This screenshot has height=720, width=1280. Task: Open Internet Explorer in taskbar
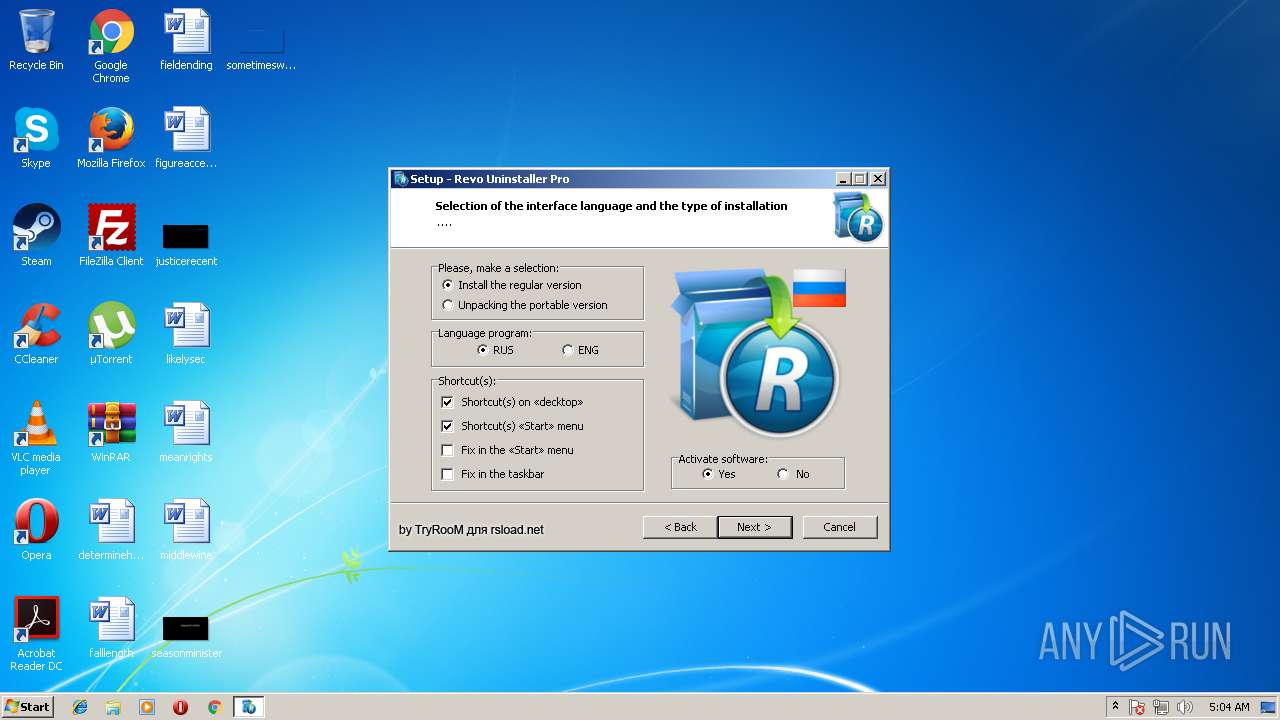pos(80,707)
